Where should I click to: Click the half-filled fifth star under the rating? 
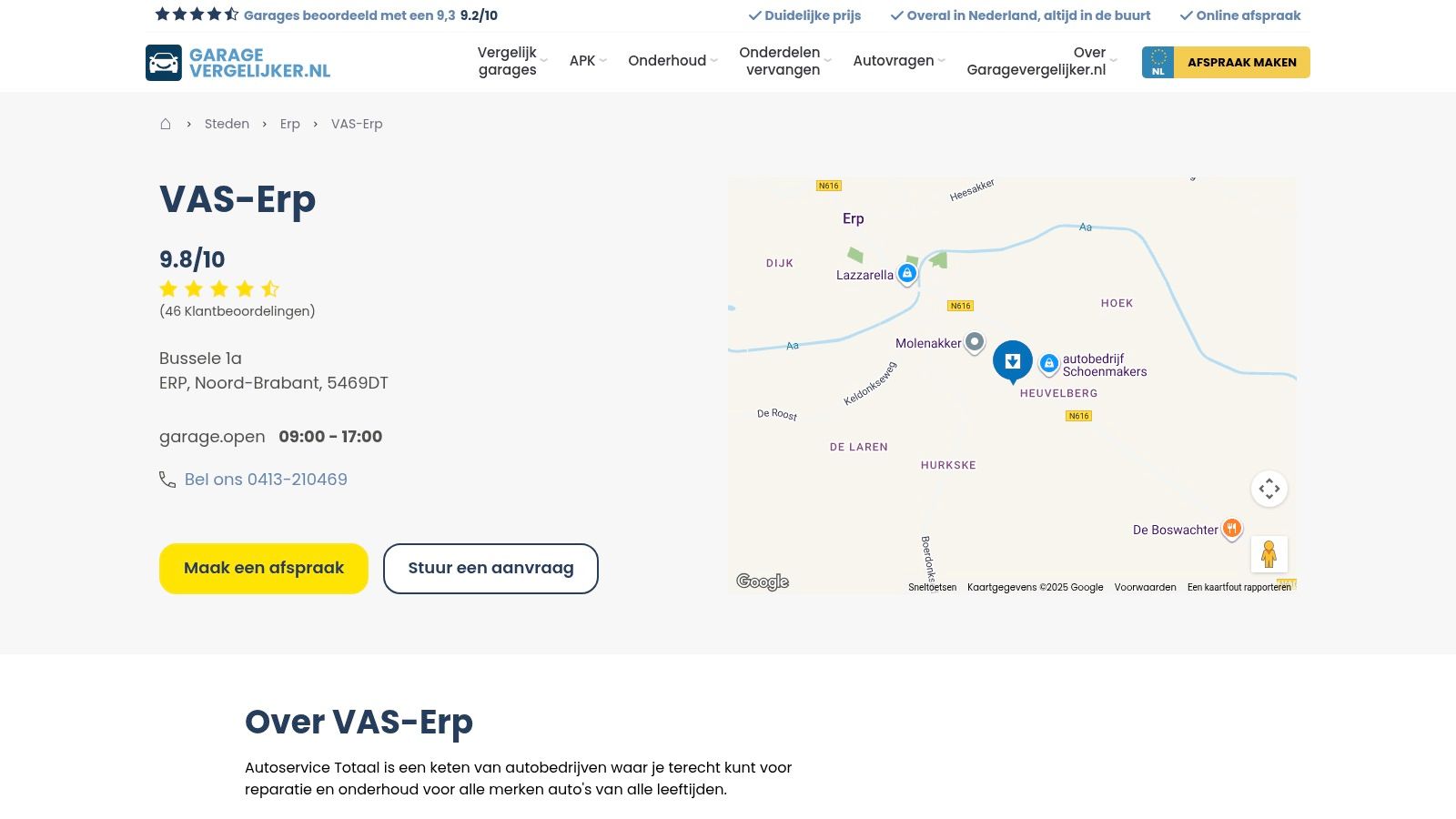pos(270,288)
